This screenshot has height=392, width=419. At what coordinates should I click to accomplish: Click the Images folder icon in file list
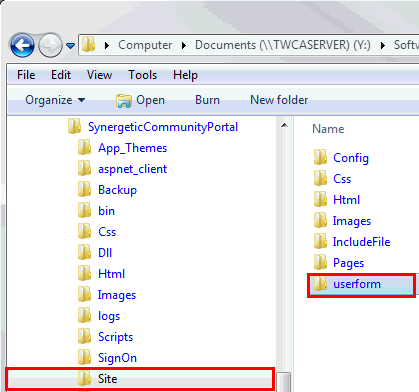click(x=320, y=220)
